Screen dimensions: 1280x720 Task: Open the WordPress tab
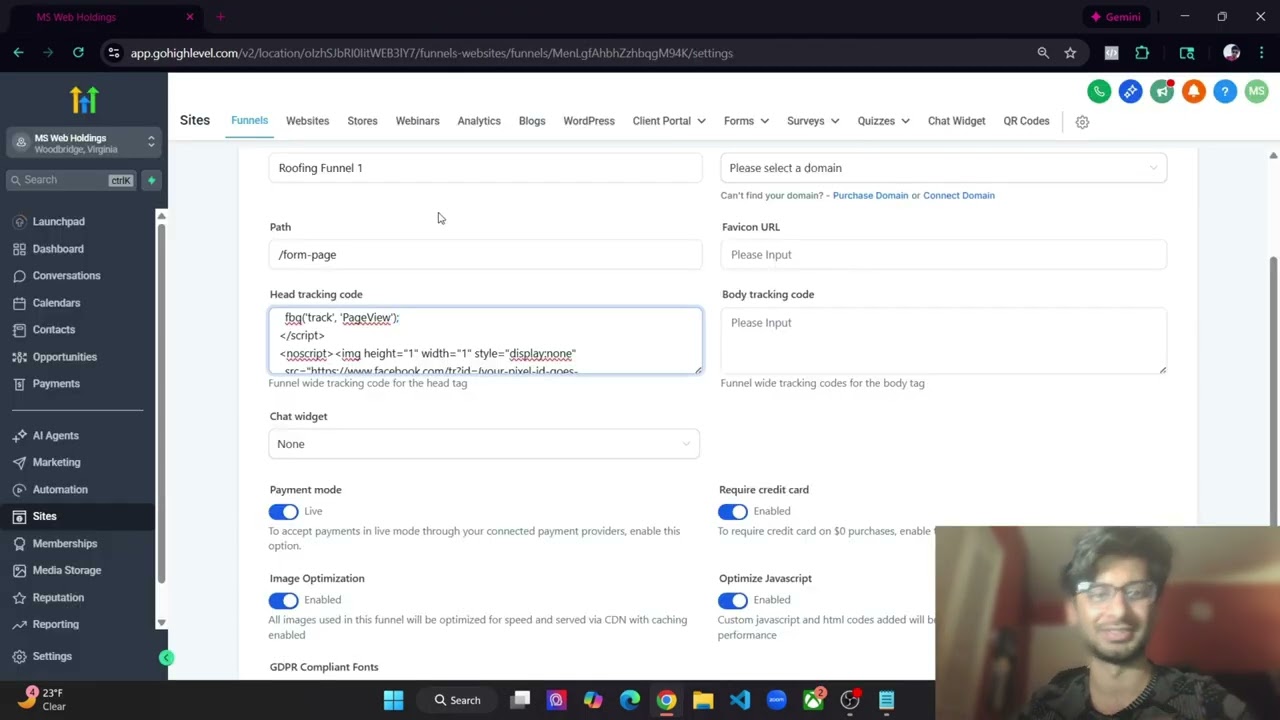point(589,121)
